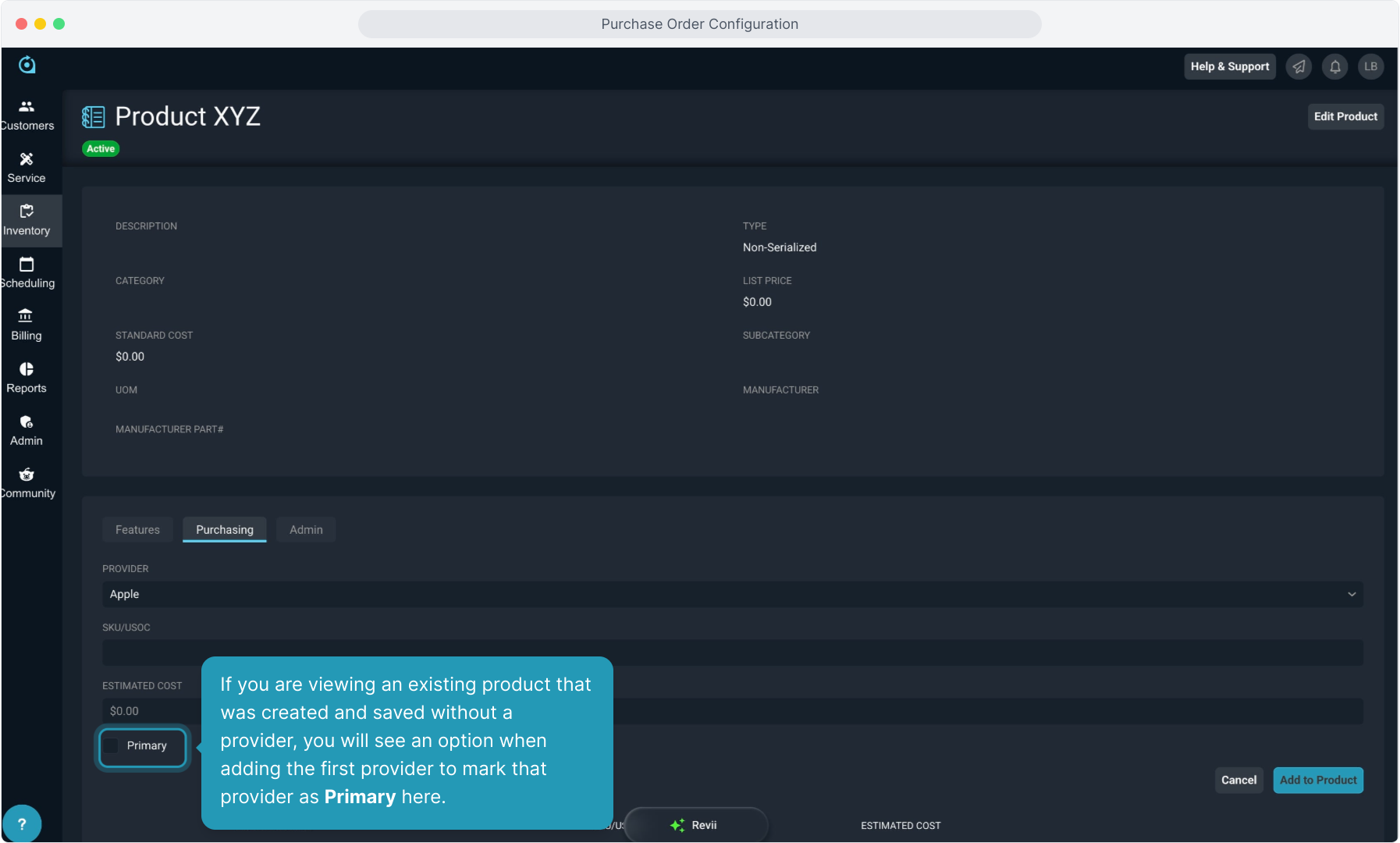Open the Admin section in sidebar
Screen dimensions: 1400x843
point(27,430)
